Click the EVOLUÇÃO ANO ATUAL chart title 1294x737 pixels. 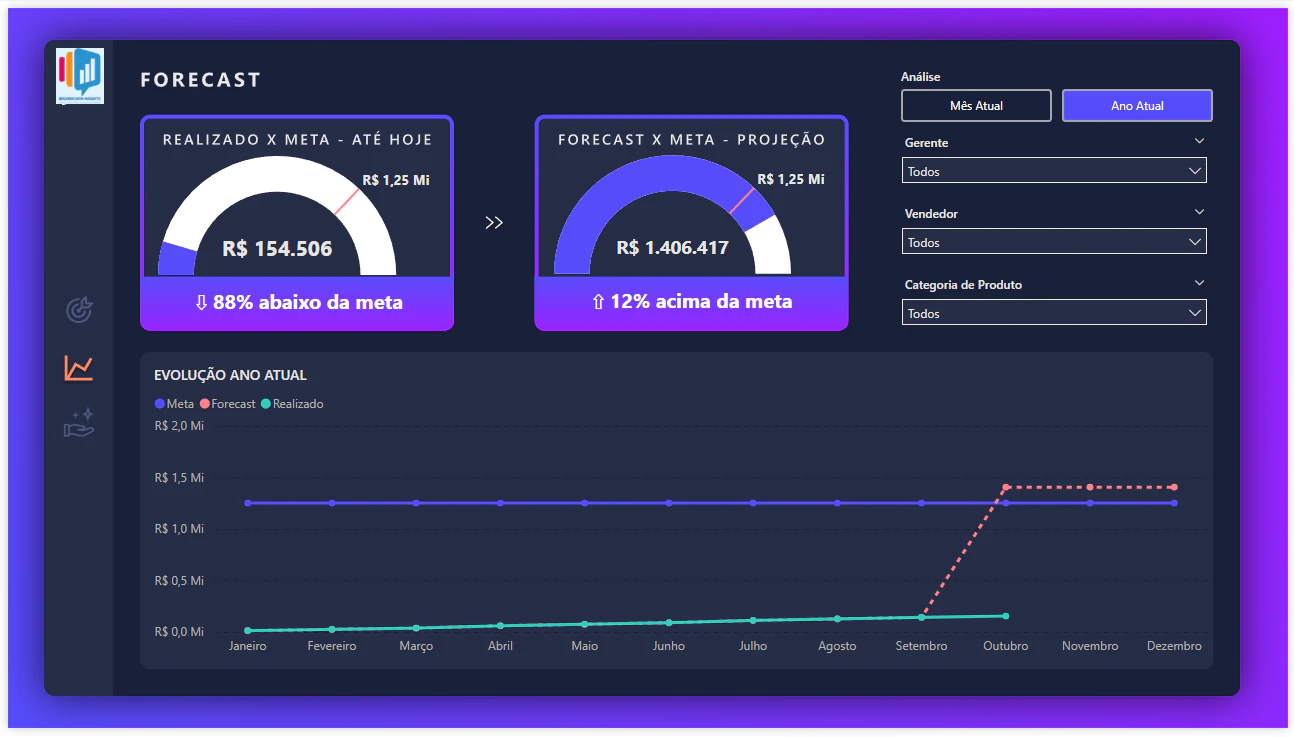point(230,376)
